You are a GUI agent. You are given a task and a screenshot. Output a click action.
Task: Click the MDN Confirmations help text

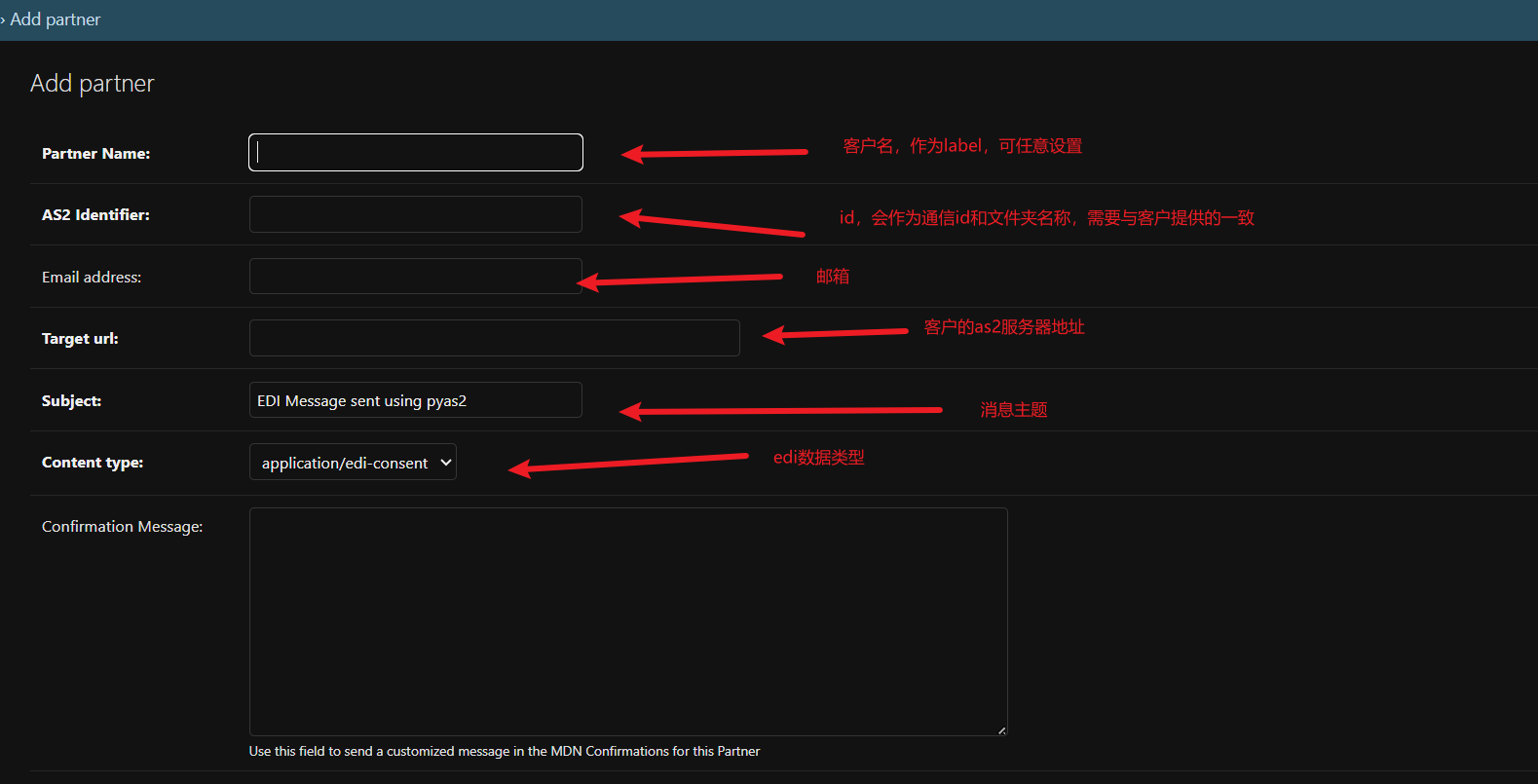tap(504, 752)
